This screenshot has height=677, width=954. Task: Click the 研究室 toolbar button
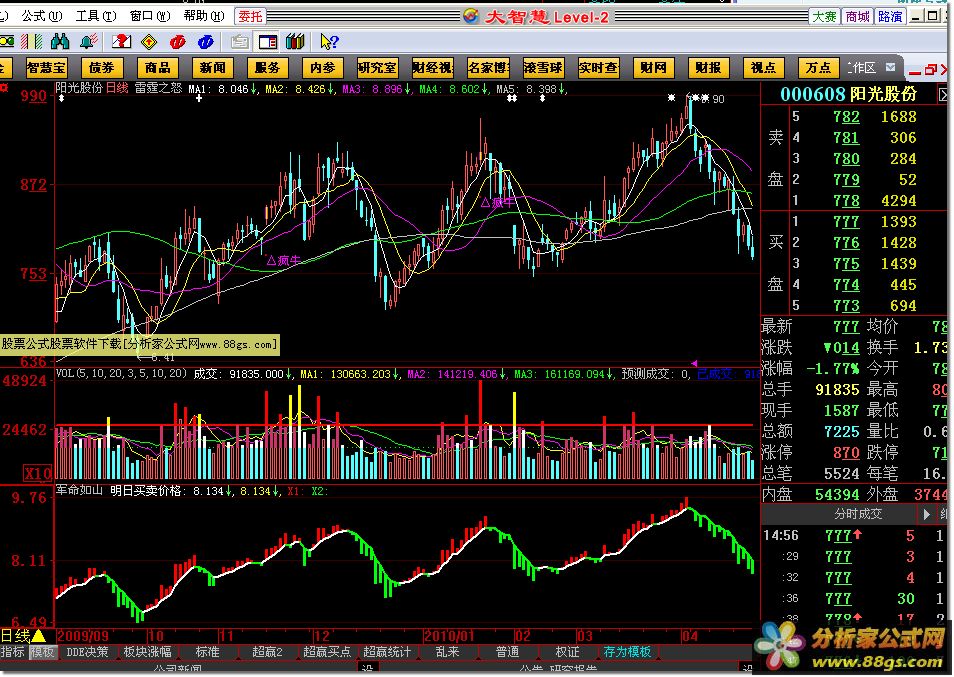(x=377, y=68)
